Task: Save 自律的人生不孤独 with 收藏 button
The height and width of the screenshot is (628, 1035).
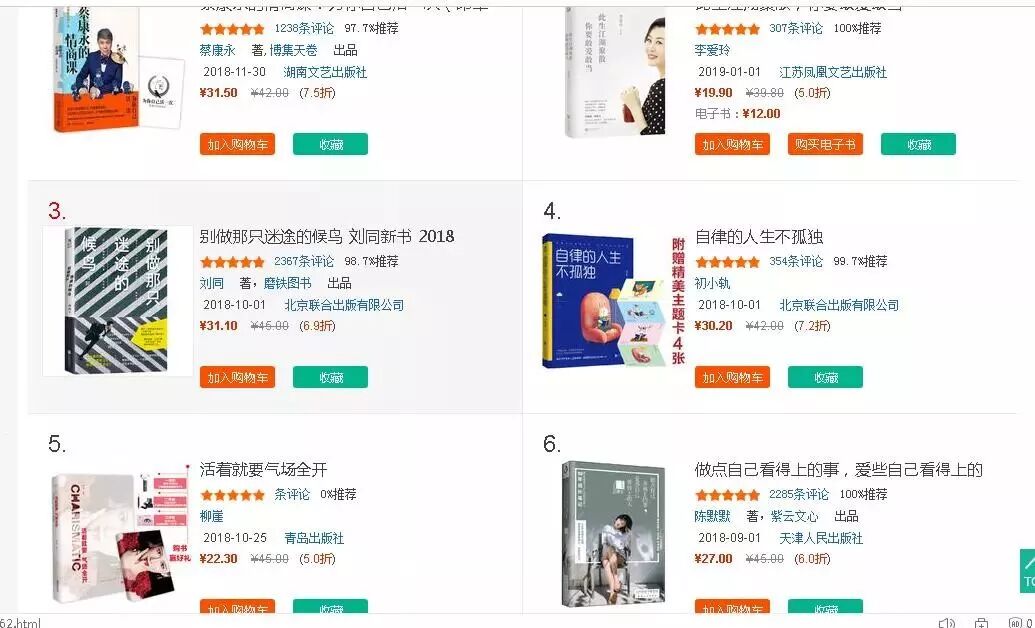Action: [825, 377]
